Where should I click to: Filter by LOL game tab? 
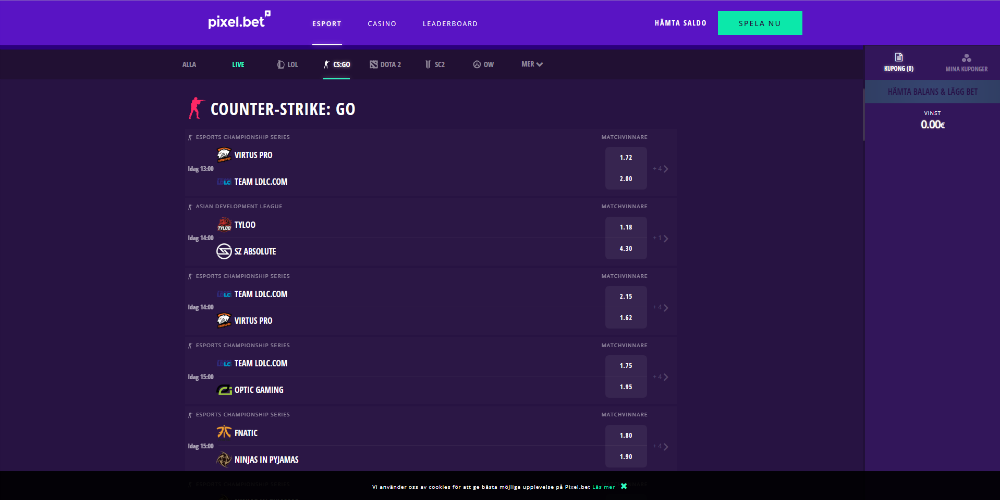(288, 64)
